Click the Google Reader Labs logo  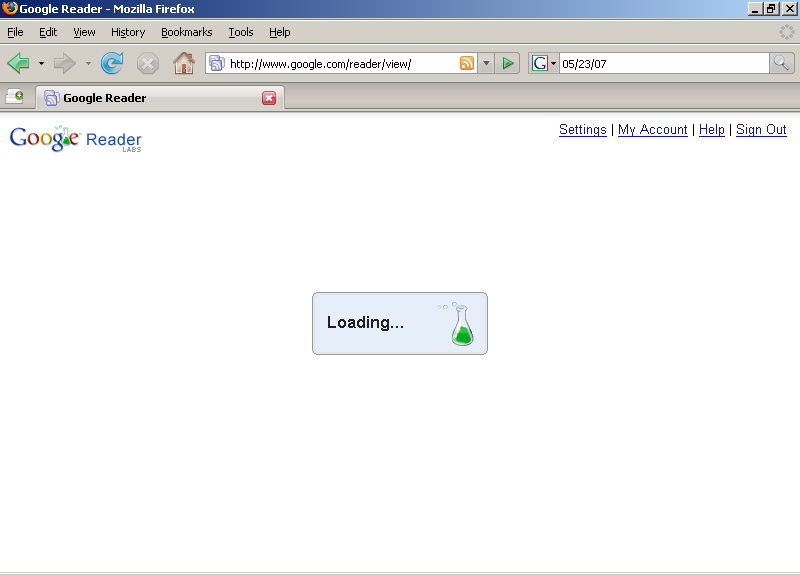click(x=76, y=139)
